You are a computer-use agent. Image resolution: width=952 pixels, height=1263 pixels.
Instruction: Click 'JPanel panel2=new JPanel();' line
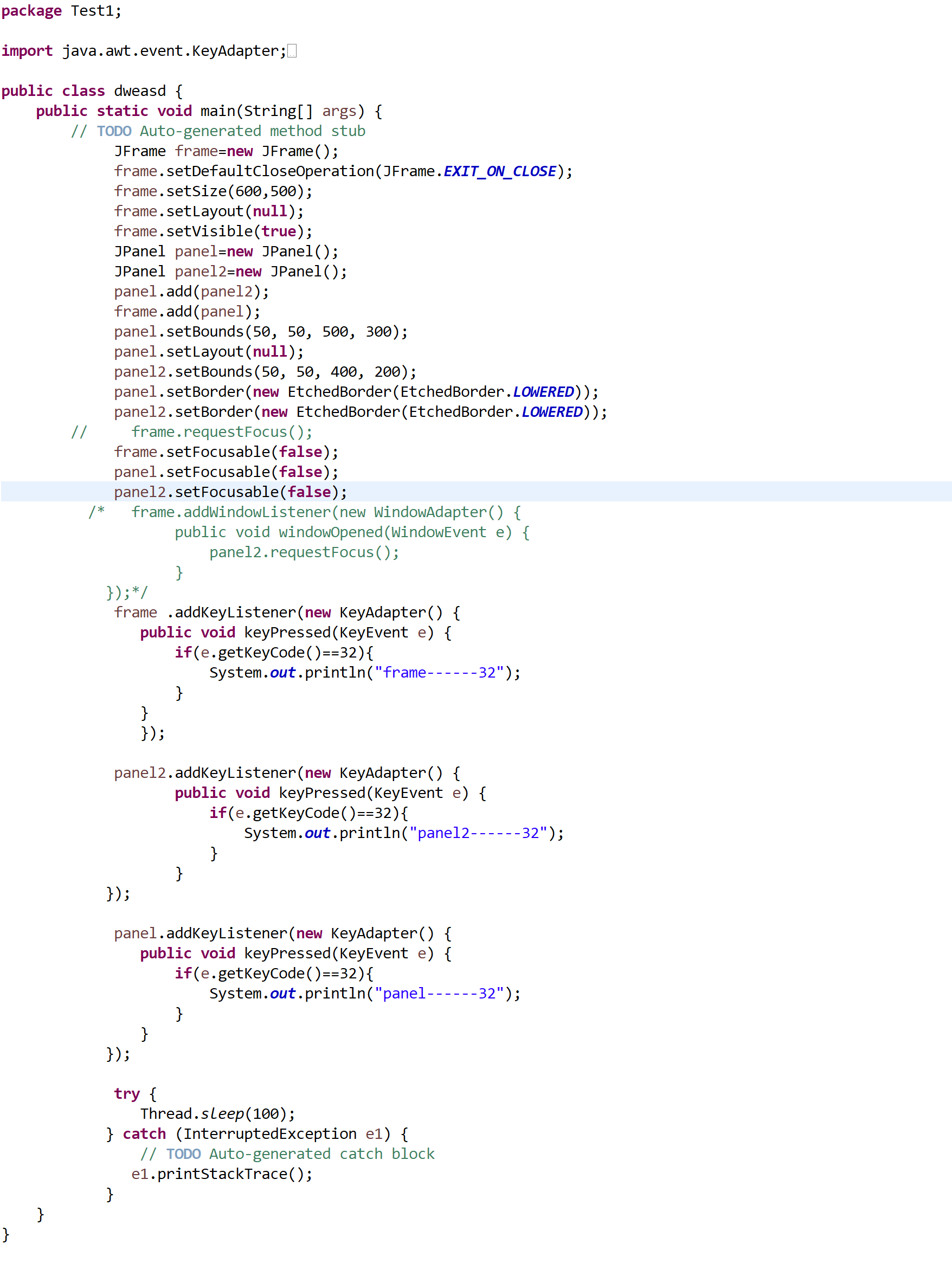[231, 272]
